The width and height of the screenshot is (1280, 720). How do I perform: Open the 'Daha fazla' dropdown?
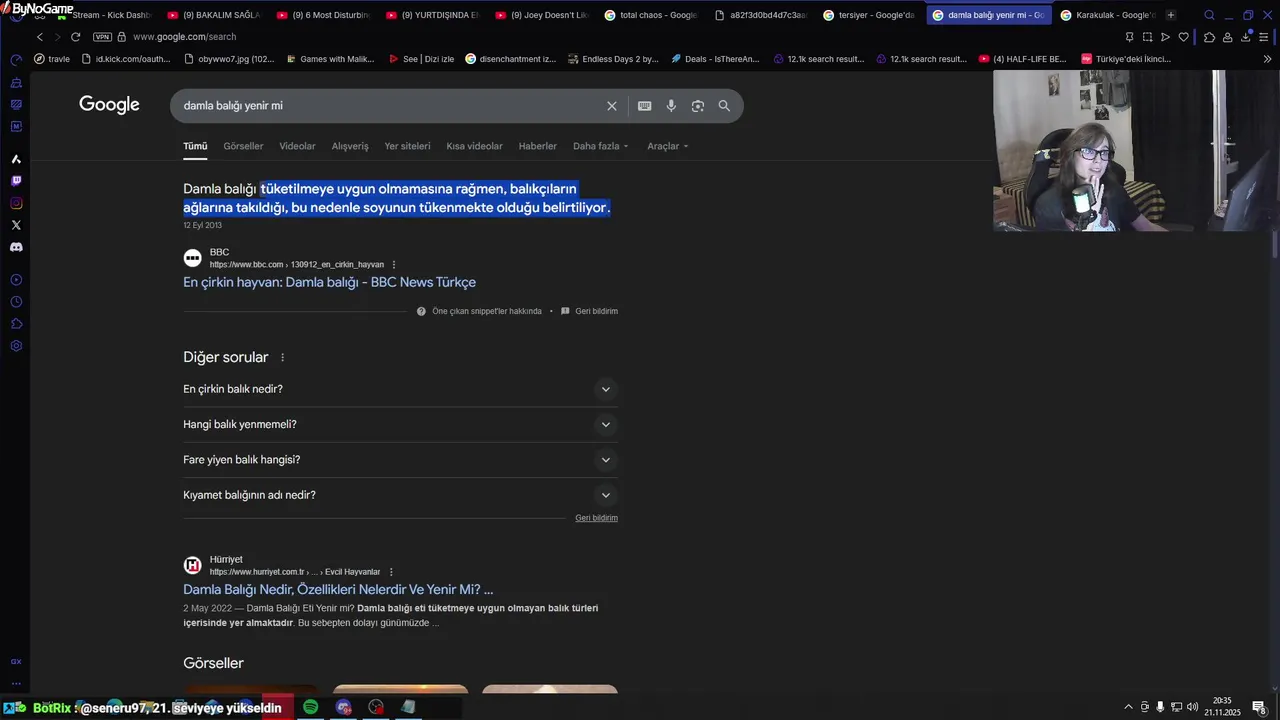pos(601,146)
